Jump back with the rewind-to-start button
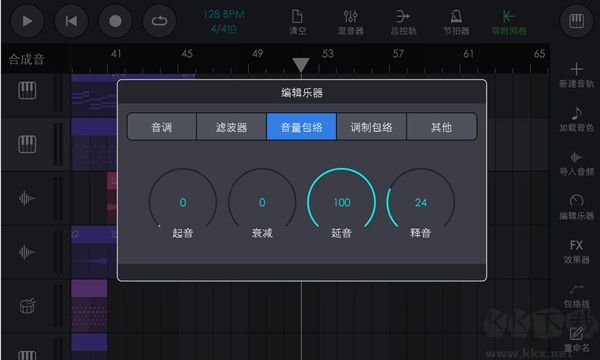600x360 pixels. point(71,21)
